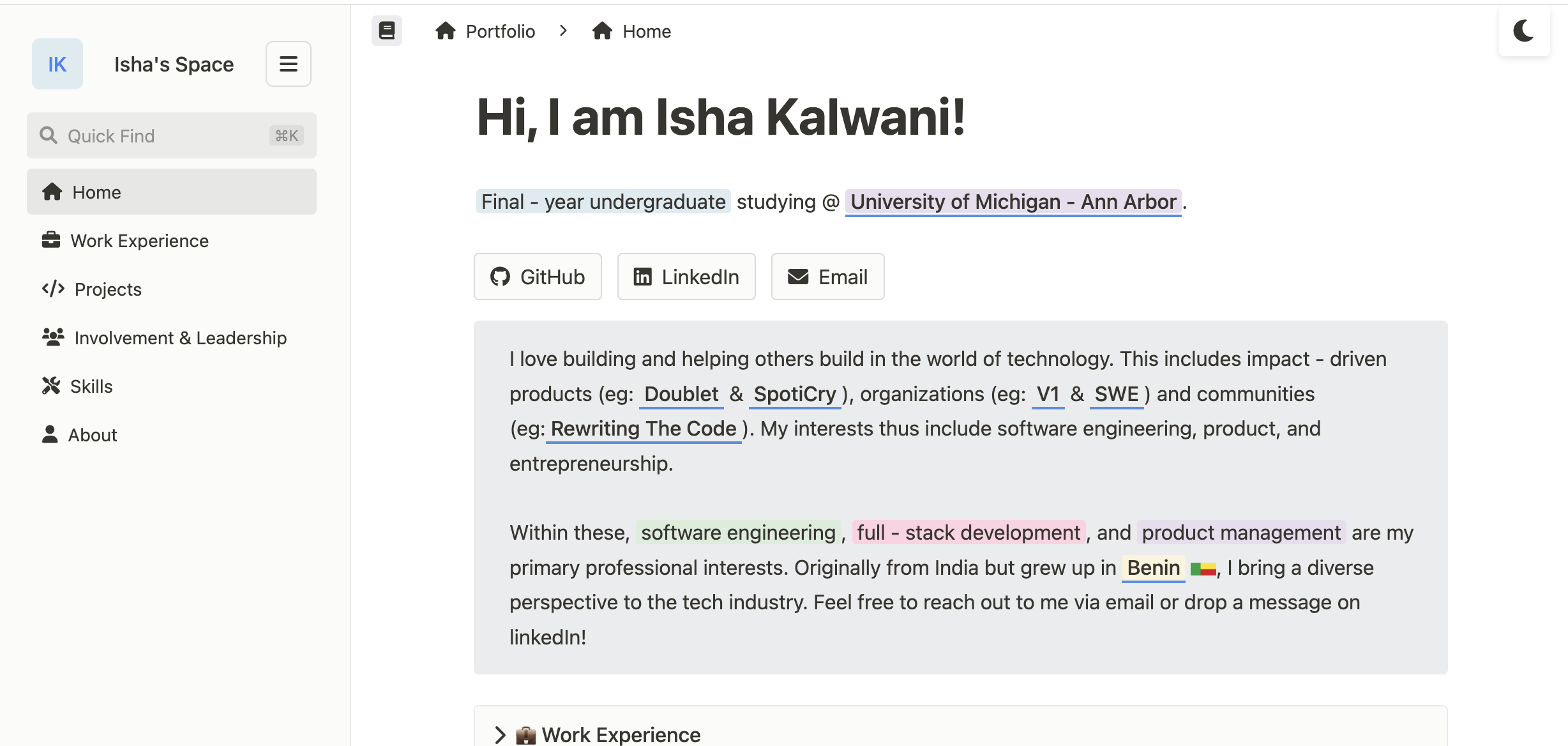The height and width of the screenshot is (746, 1568).
Task: Click the Benin link
Action: pos(1153,568)
